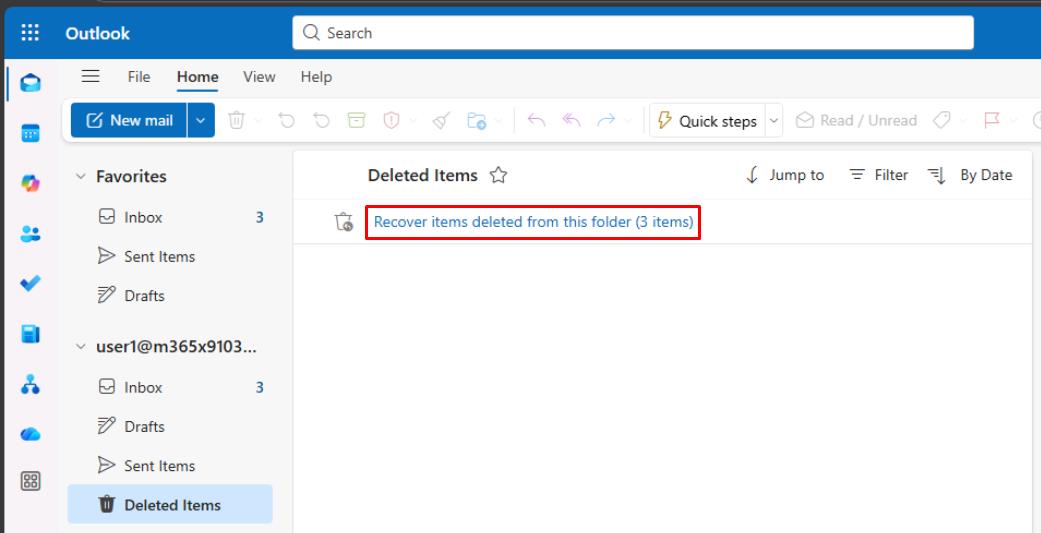
Task: Expand the New mail dropdown arrow
Action: [200, 121]
